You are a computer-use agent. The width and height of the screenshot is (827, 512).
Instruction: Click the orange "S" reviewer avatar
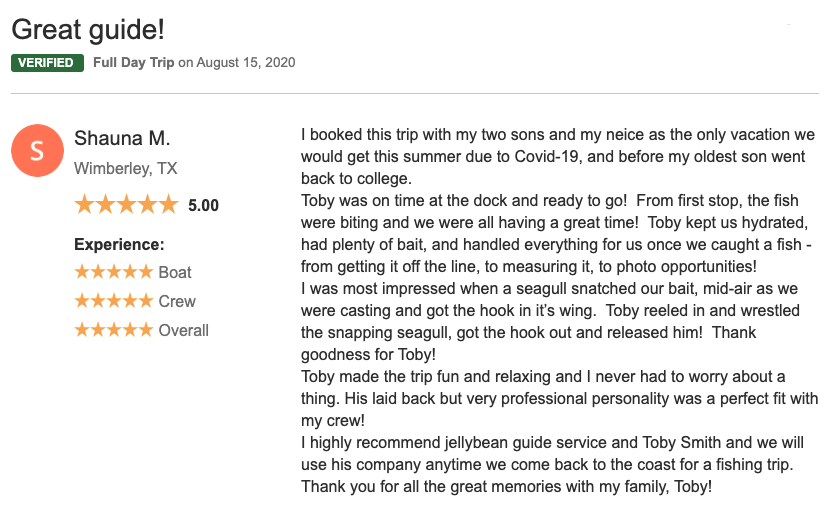pos(38,151)
